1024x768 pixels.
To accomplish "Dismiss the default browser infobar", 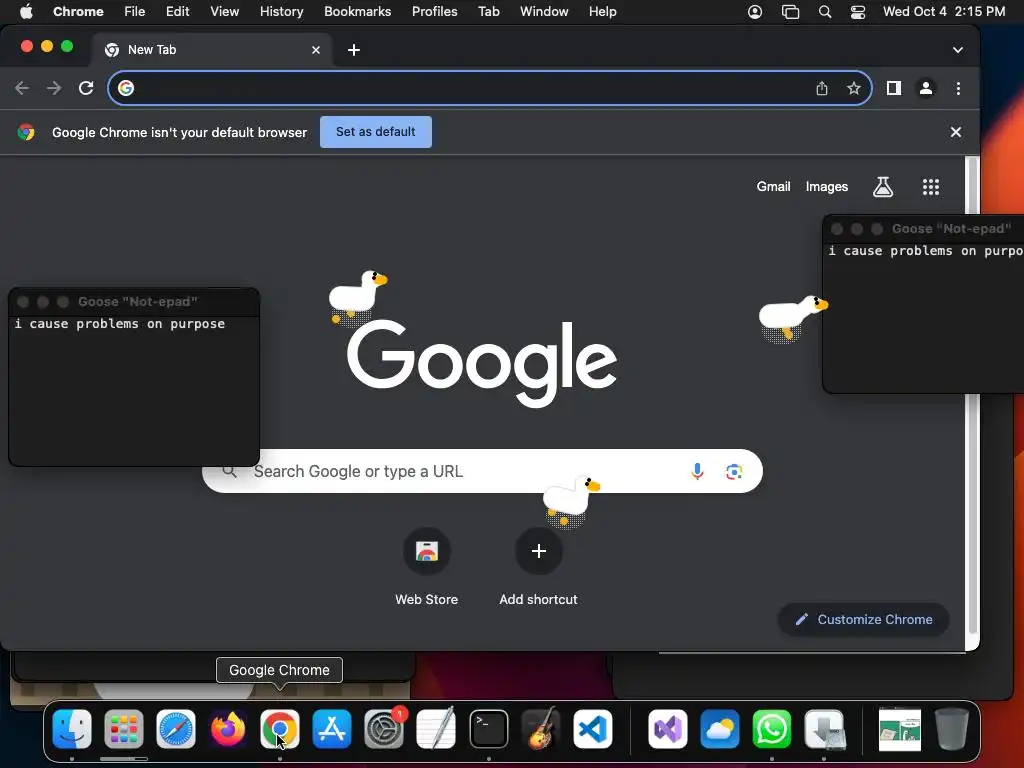I will (955, 132).
